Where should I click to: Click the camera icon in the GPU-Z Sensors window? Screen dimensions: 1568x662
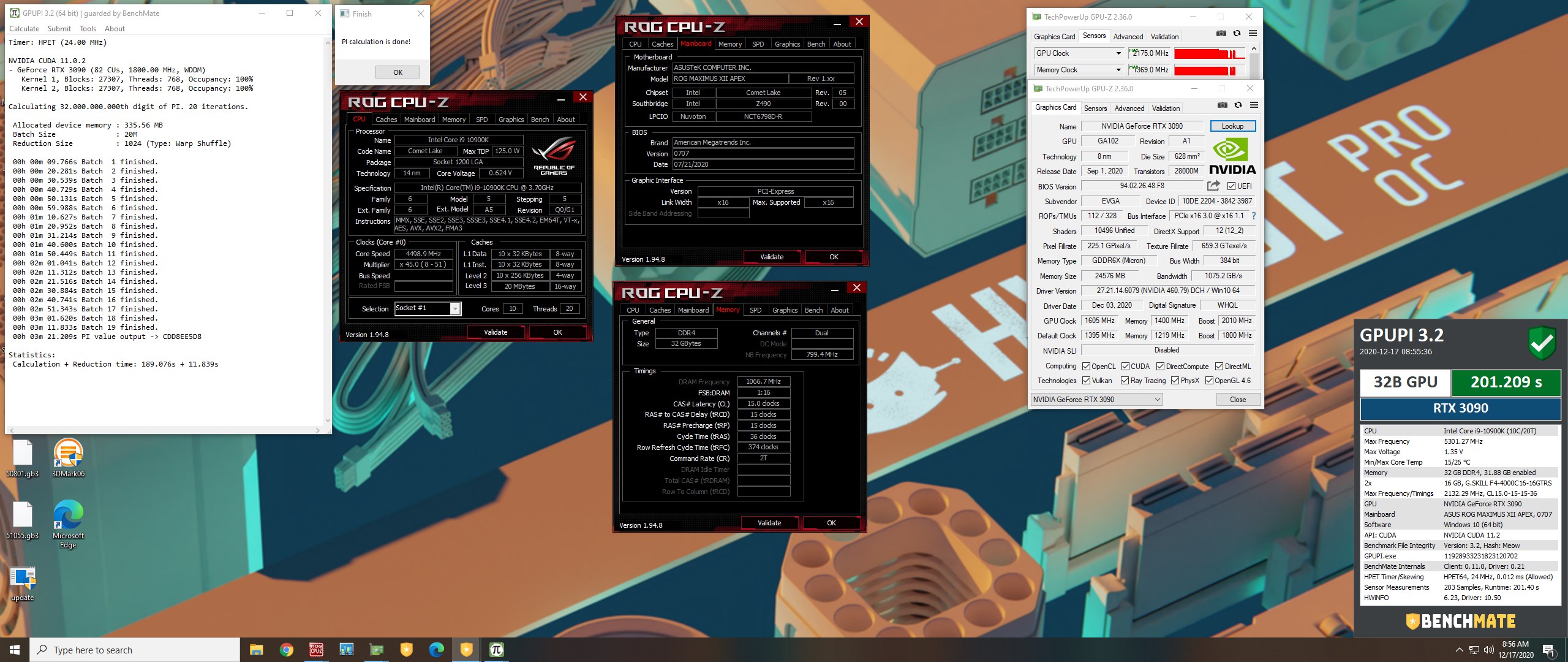click(1221, 34)
